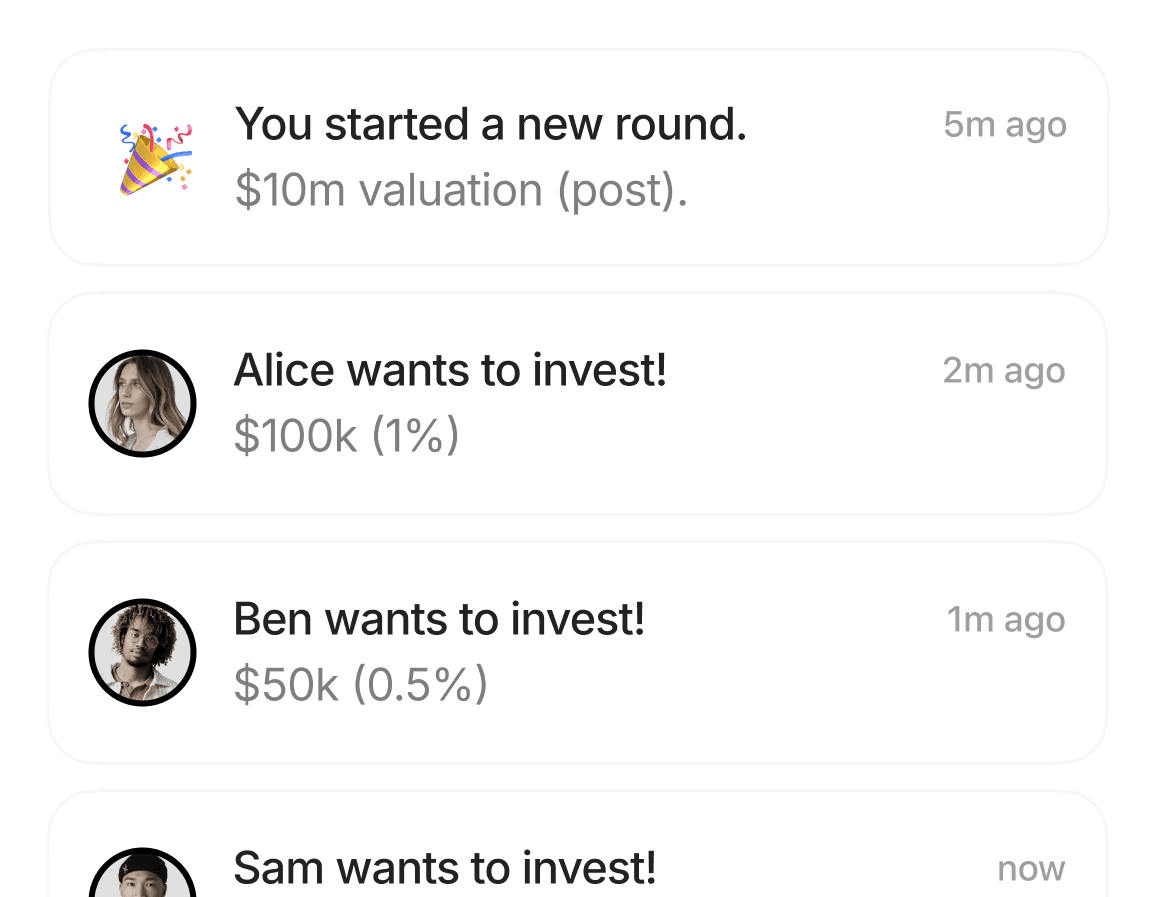1158x897 pixels.
Task: Click the $10m valuation (post) subtitle
Action: click(462, 190)
